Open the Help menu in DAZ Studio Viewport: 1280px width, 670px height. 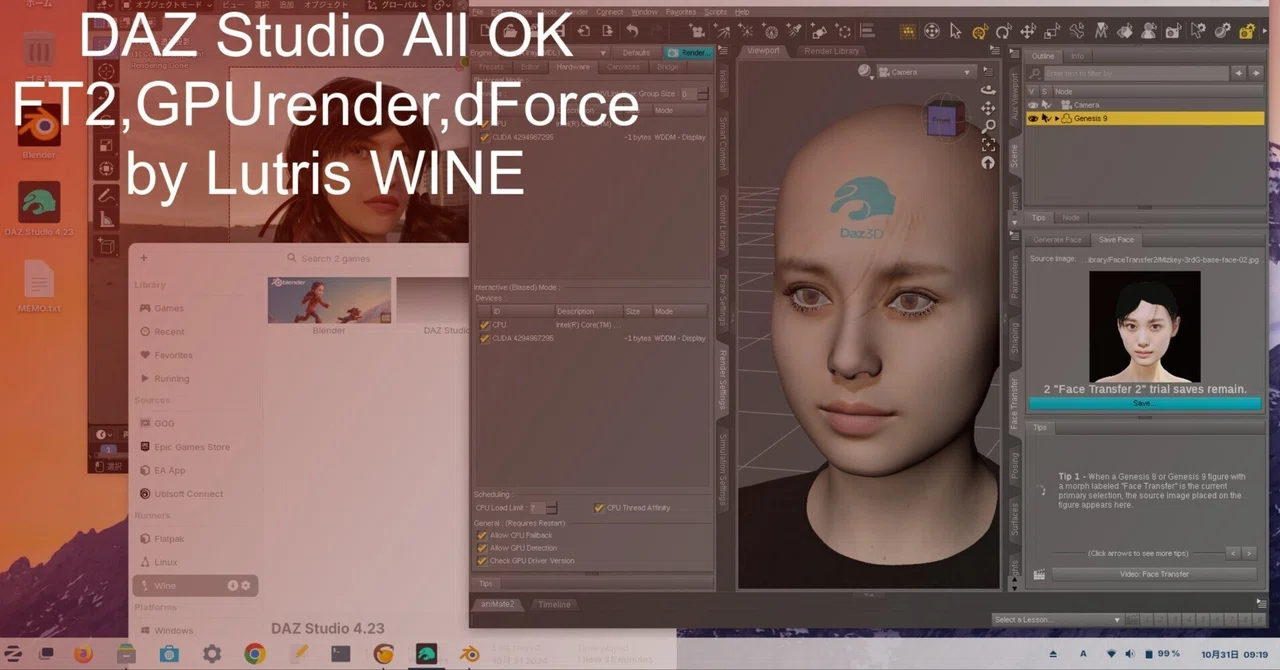742,12
